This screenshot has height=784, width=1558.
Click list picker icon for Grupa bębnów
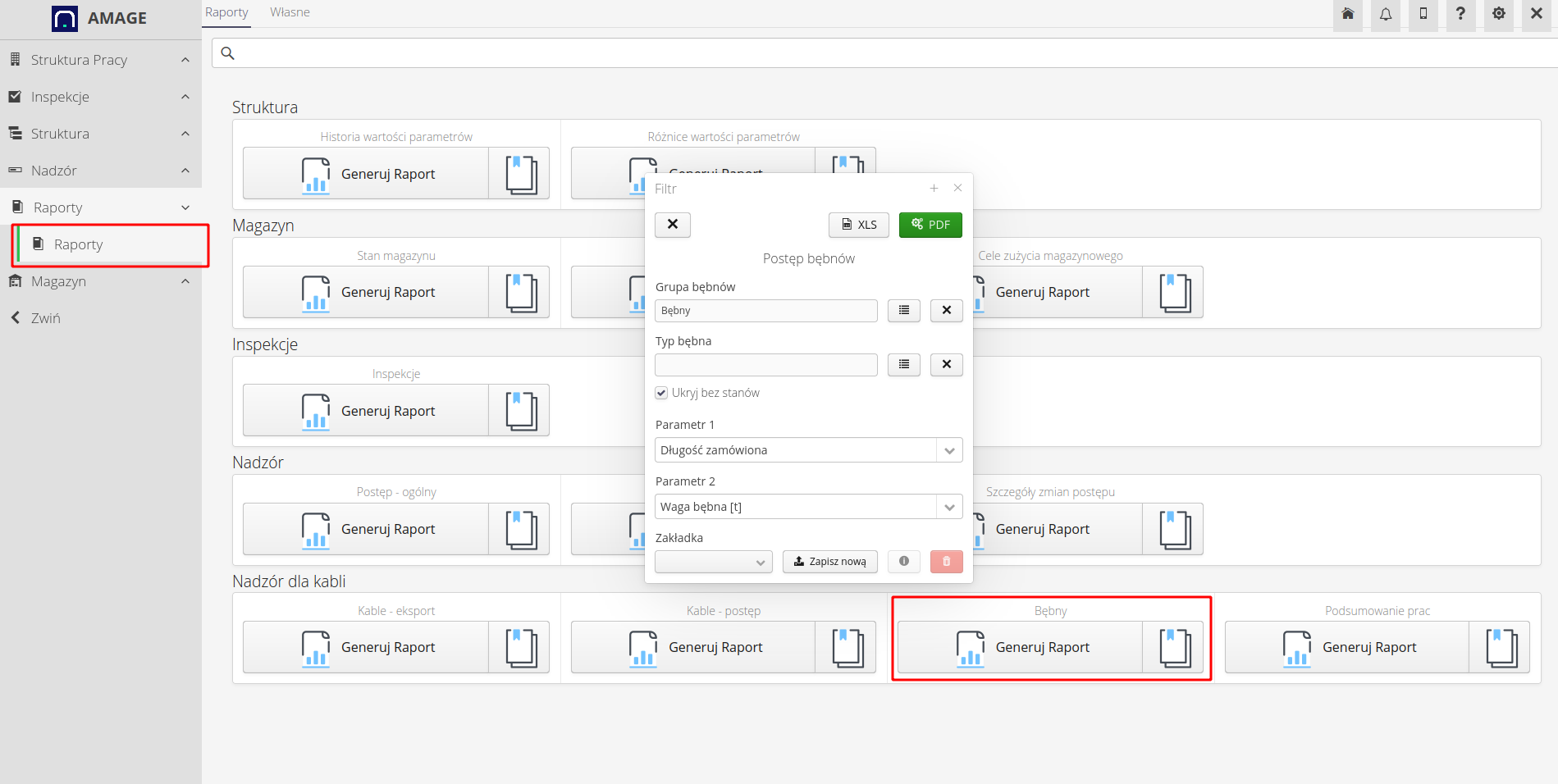903,311
